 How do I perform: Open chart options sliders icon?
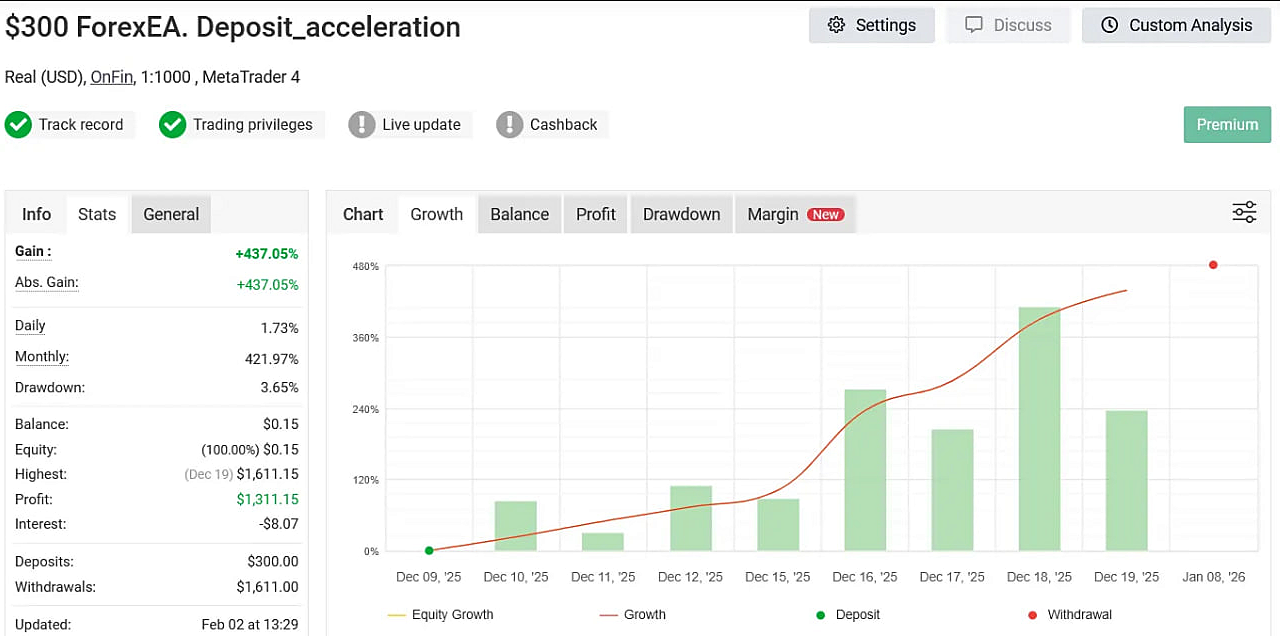click(x=1244, y=212)
